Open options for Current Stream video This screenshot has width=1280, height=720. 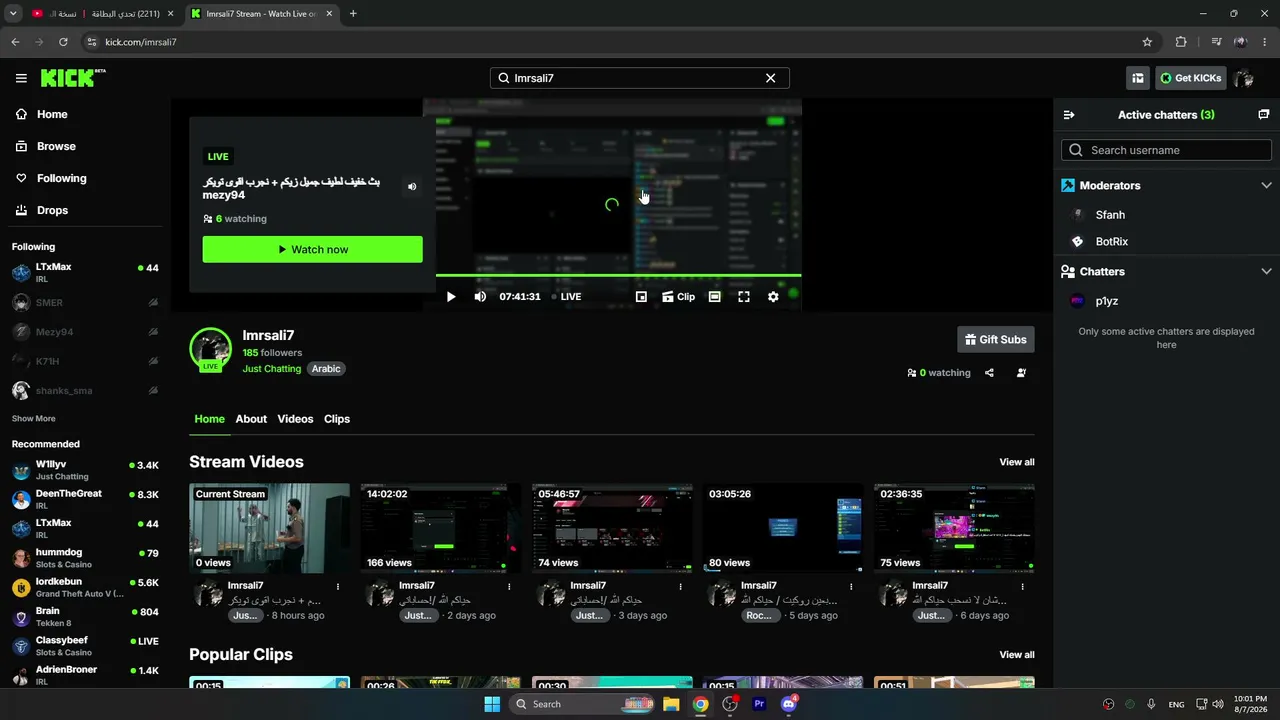[x=338, y=587]
